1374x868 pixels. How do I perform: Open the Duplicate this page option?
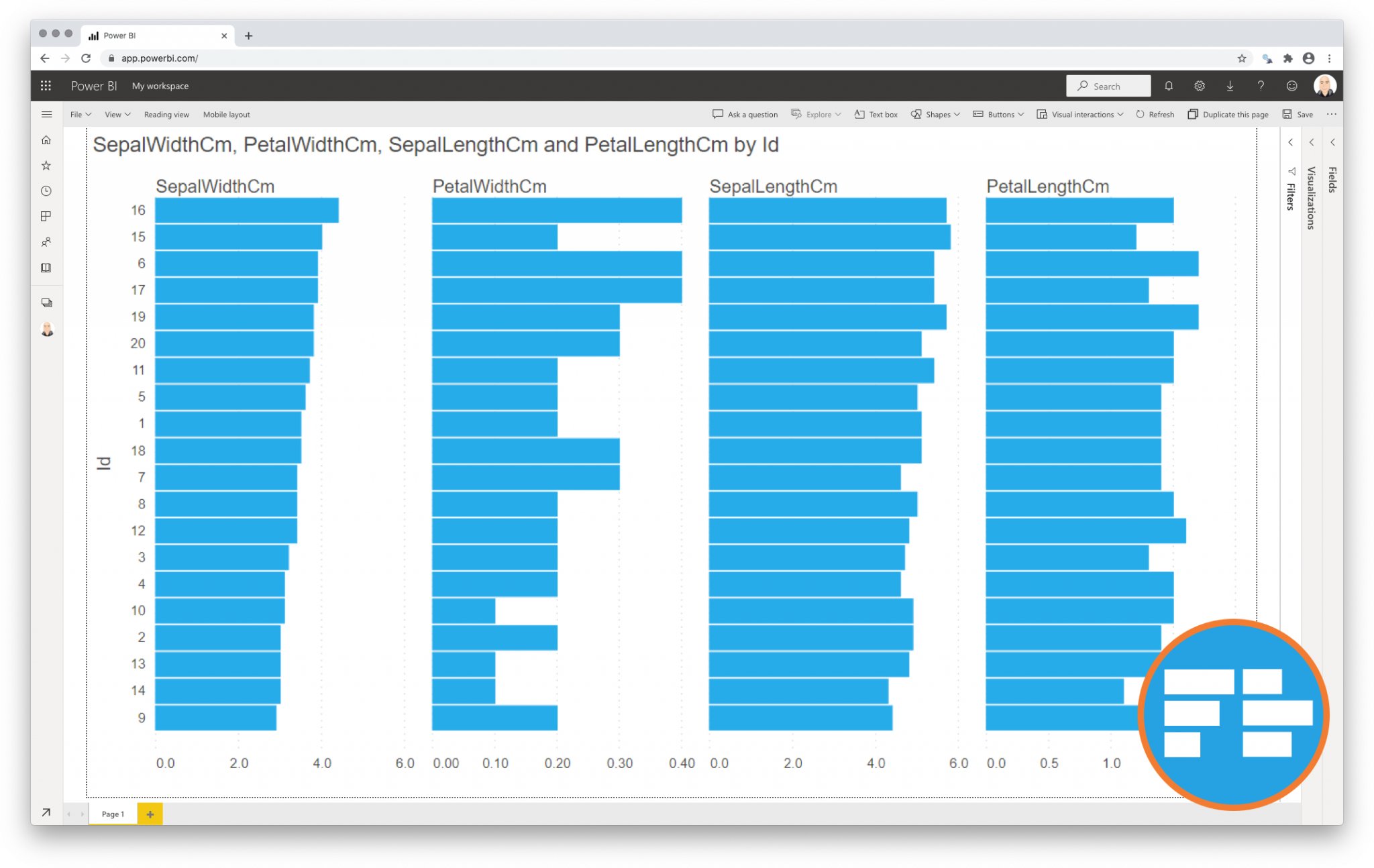(x=1229, y=114)
